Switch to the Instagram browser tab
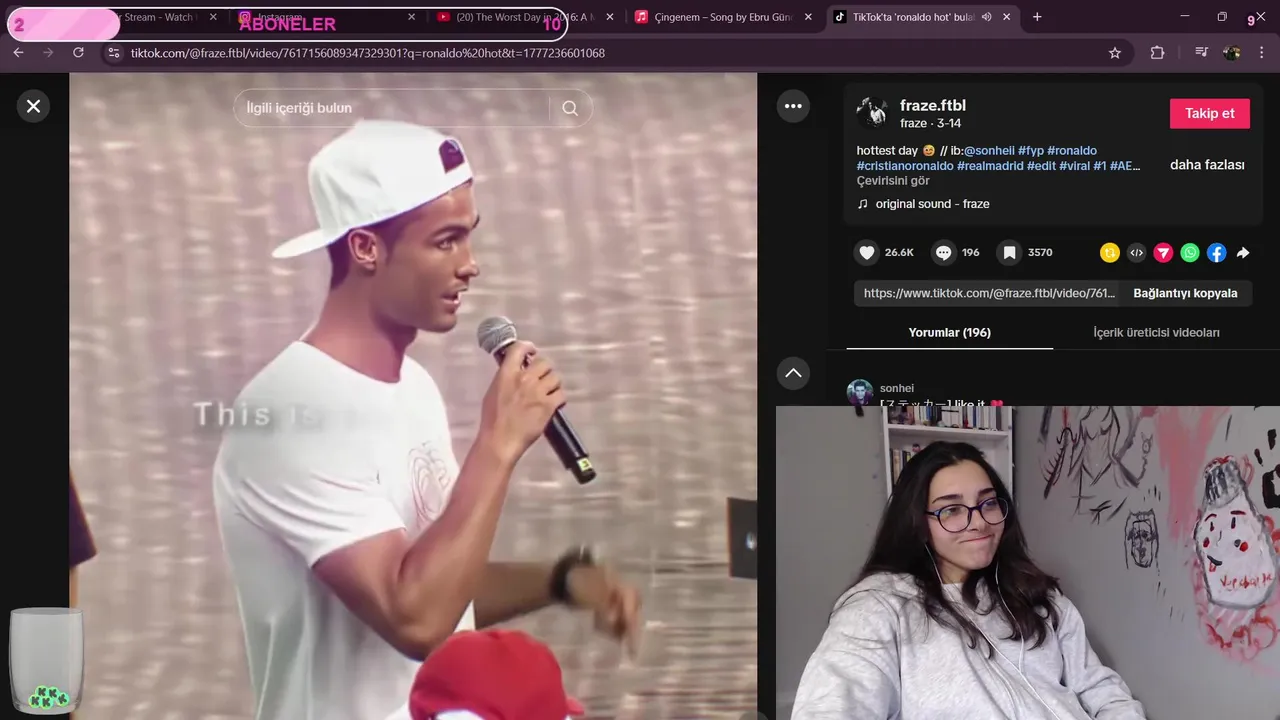 coord(325,17)
